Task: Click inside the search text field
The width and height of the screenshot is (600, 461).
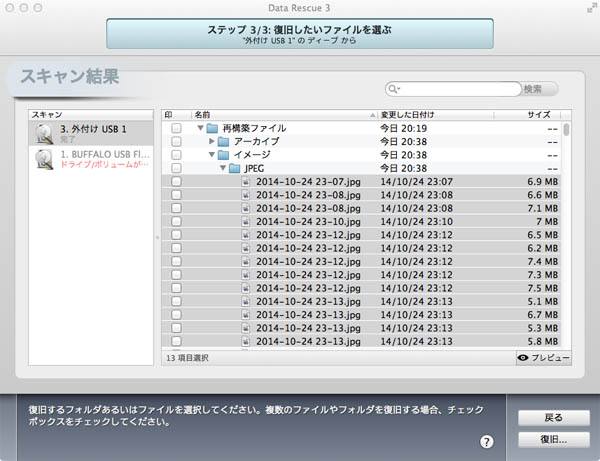Action: pos(460,89)
